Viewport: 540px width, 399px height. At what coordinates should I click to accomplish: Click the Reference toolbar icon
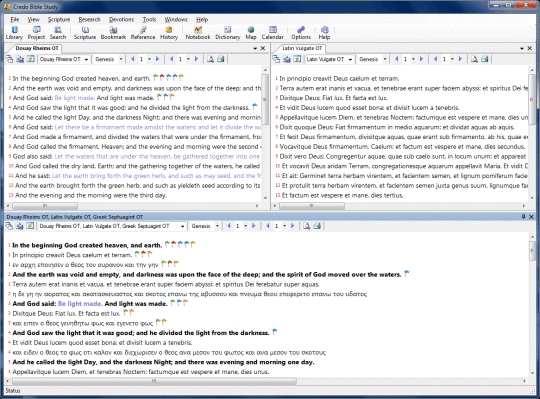click(143, 33)
